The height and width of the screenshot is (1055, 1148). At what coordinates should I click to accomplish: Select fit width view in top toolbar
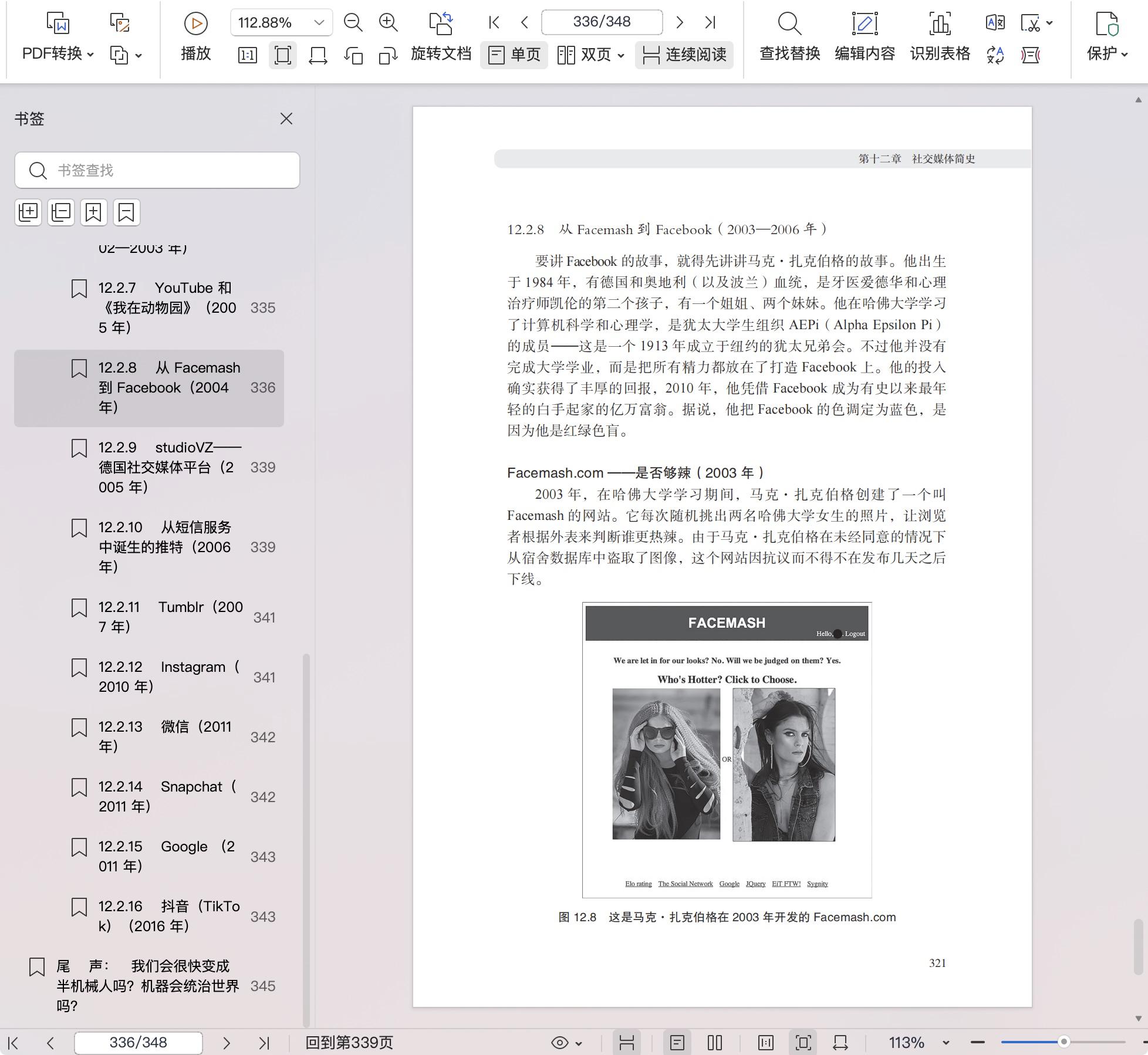pos(318,55)
